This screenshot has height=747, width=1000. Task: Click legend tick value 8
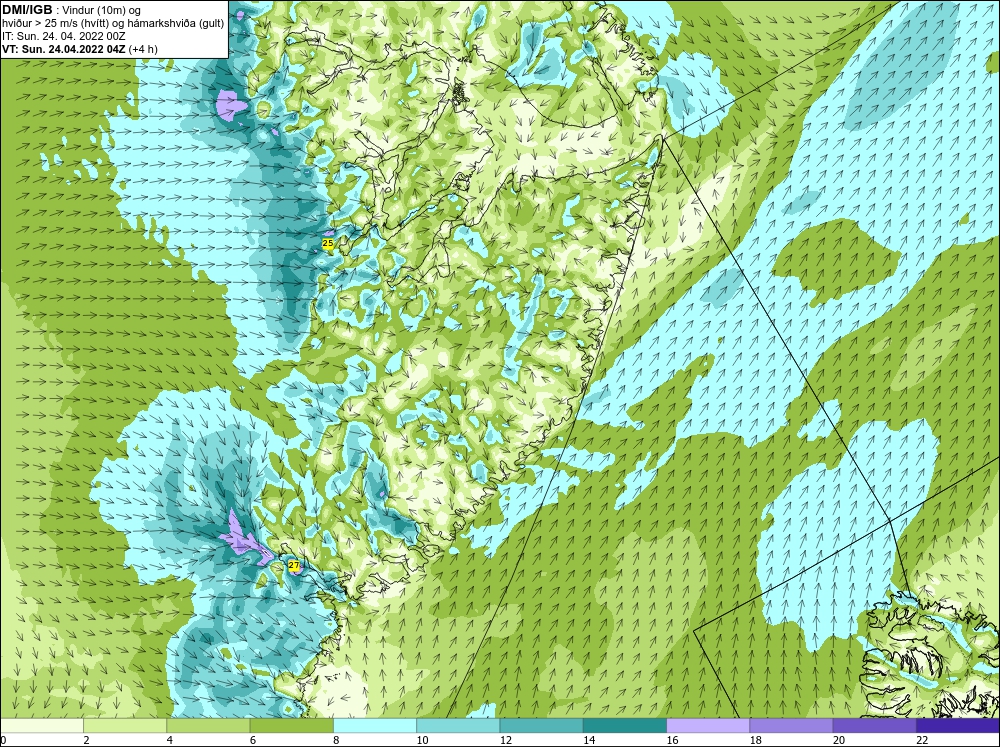[337, 740]
